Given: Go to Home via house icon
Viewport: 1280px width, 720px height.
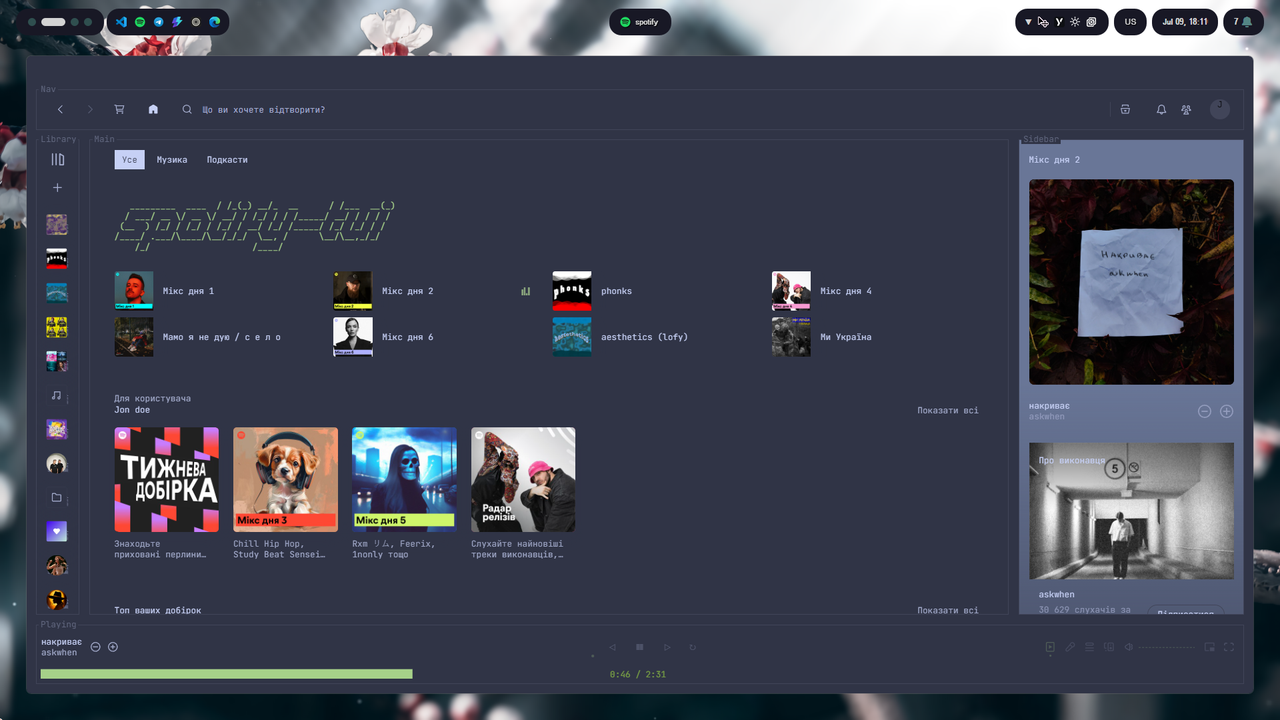Looking at the screenshot, I should (153, 110).
